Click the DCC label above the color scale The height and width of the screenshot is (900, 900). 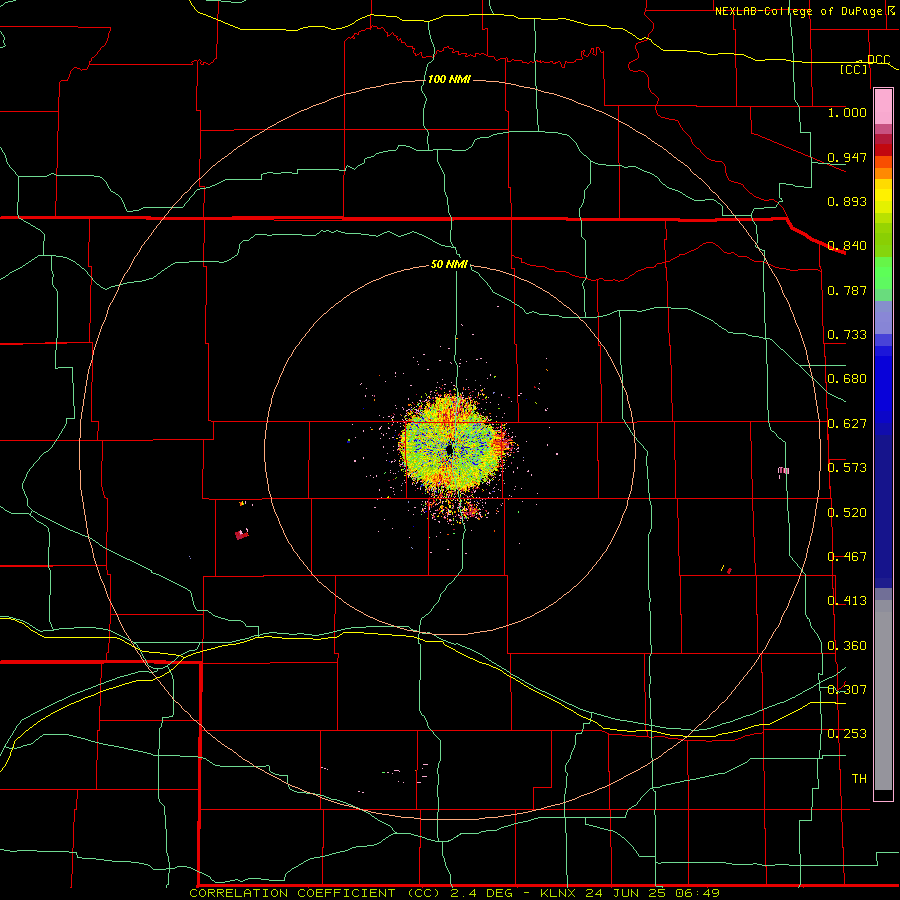pyautogui.click(x=878, y=60)
